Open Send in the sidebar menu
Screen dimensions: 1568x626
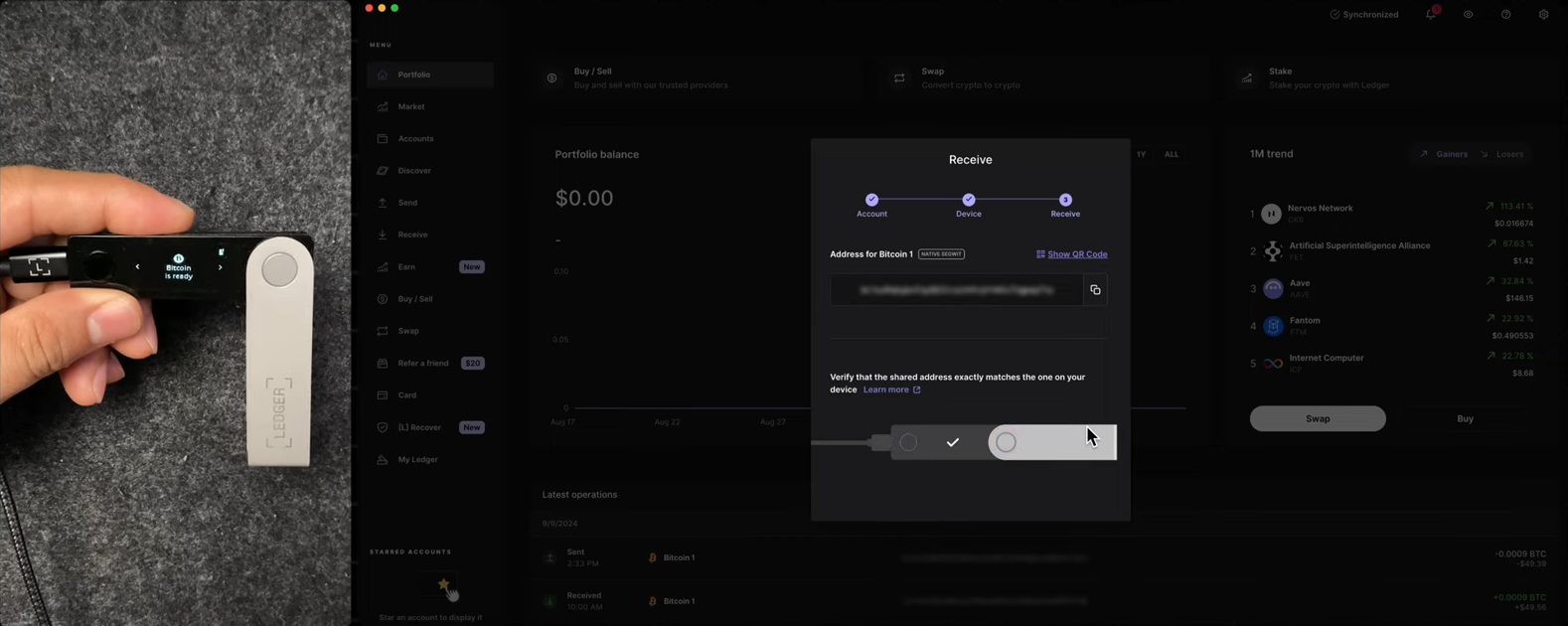click(430, 203)
